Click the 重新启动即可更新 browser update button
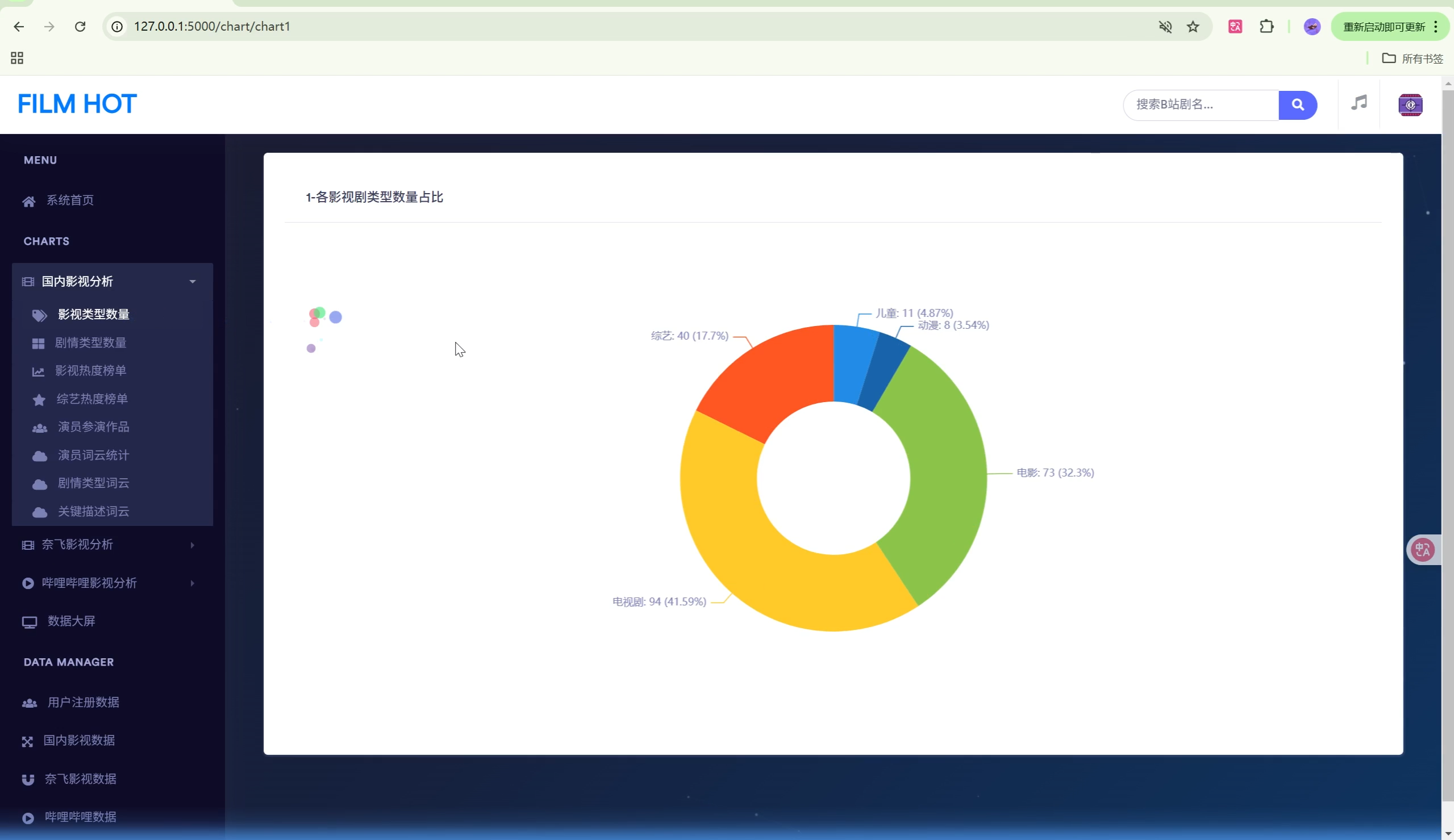The width and height of the screenshot is (1454, 840). (1383, 27)
